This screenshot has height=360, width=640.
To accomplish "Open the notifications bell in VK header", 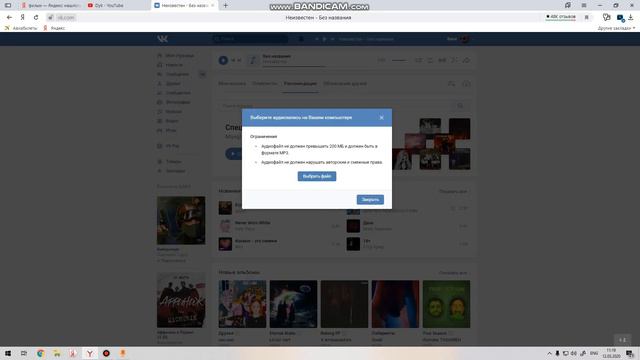I will [301, 39].
